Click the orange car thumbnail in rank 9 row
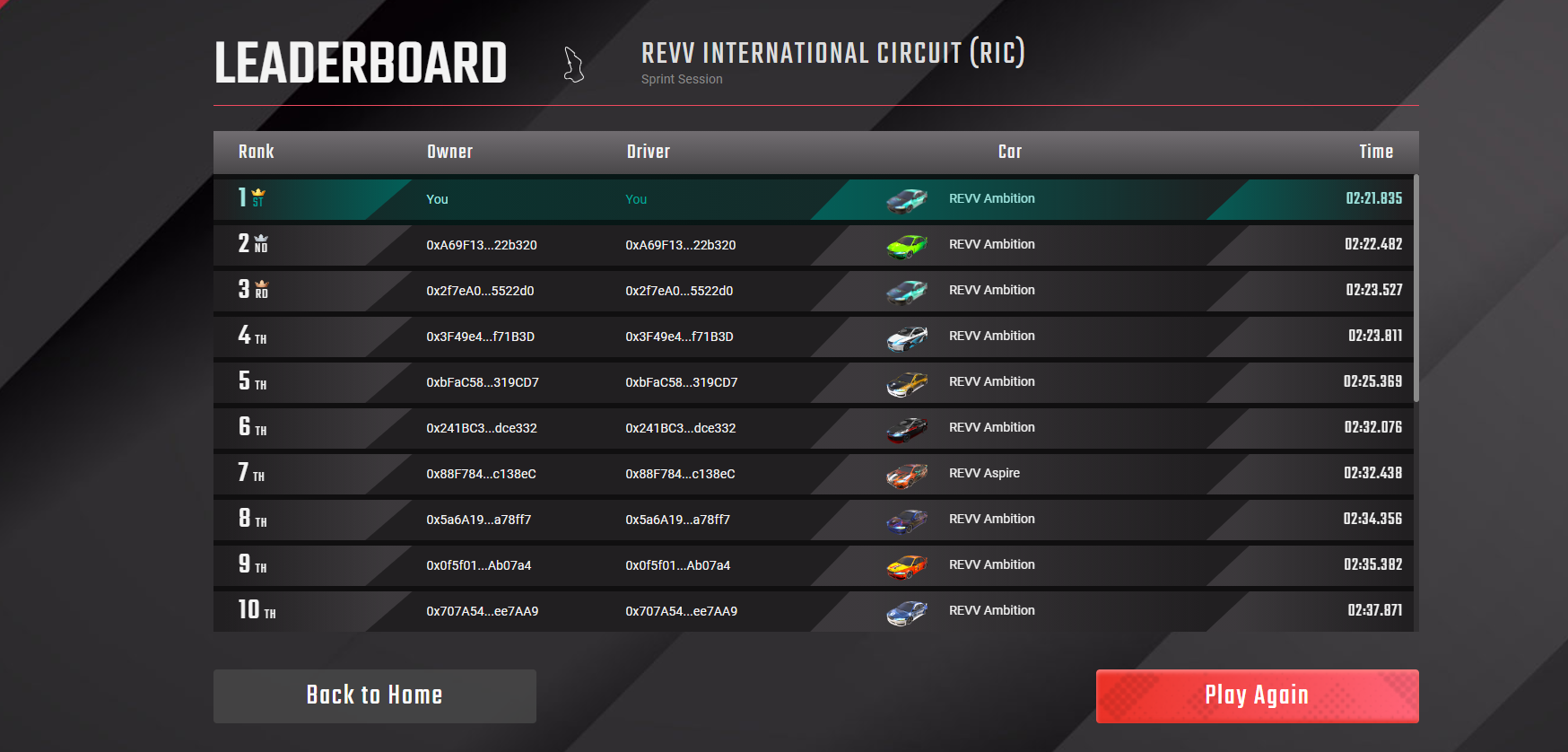 907,565
